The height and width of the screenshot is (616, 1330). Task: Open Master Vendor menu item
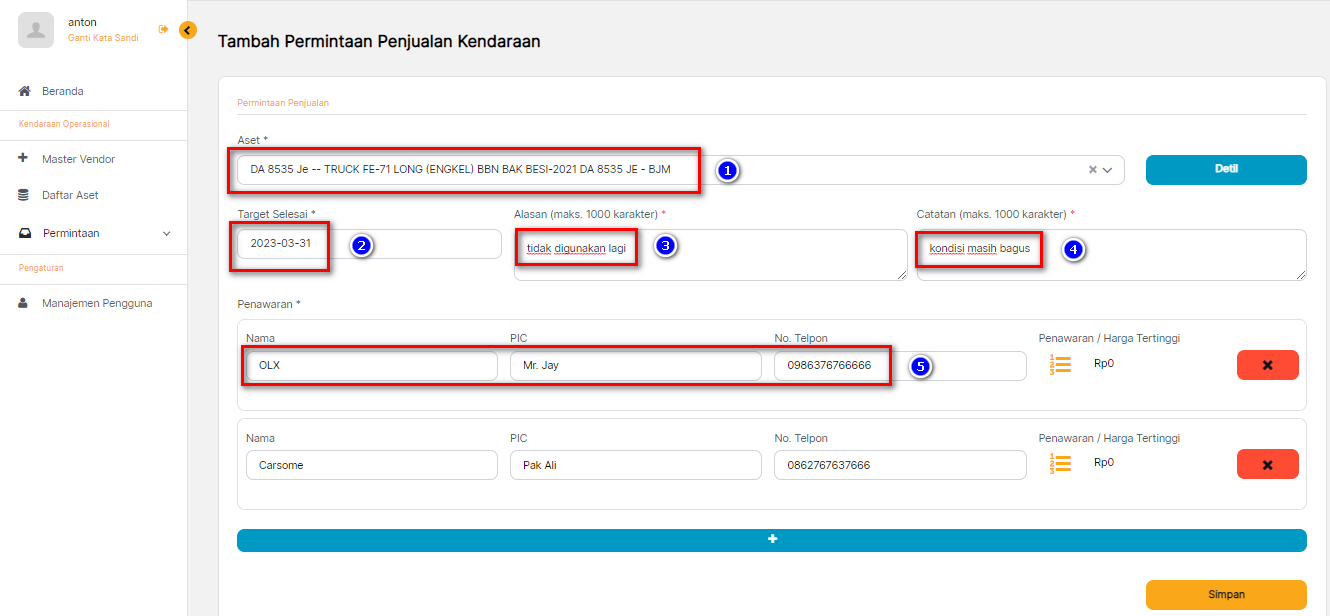pyautogui.click(x=78, y=159)
